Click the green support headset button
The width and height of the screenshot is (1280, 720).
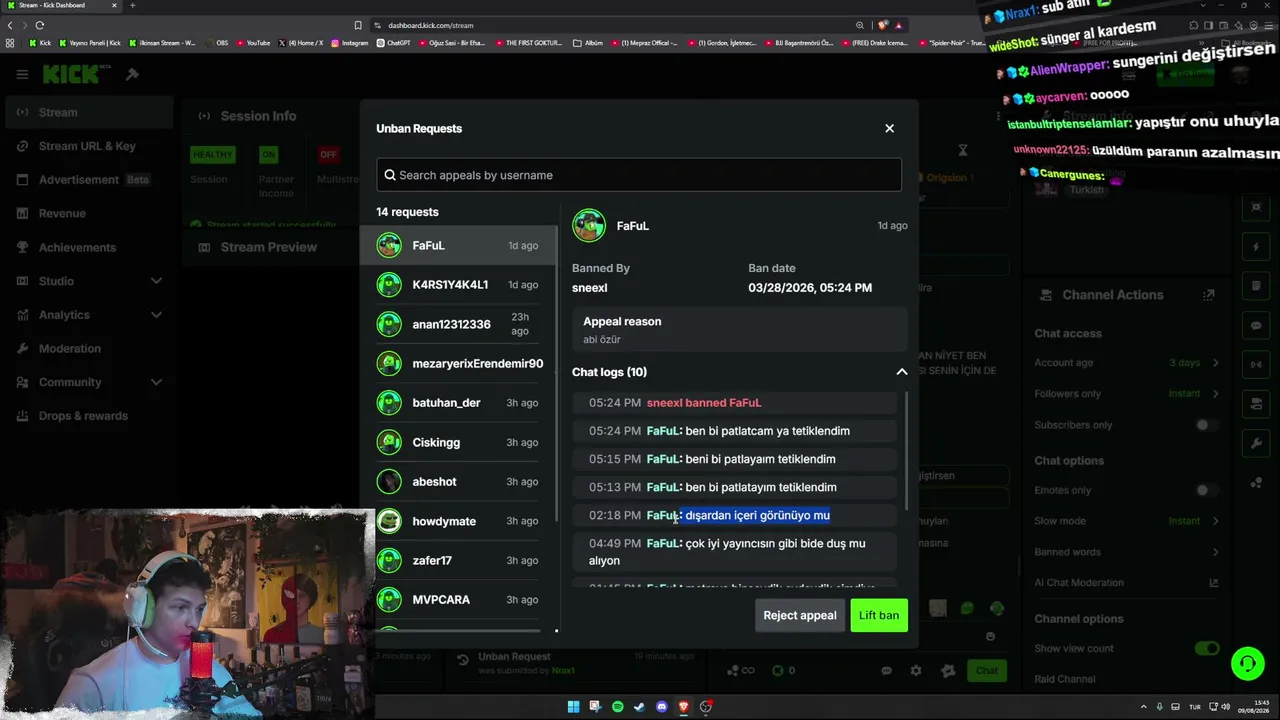coord(1247,664)
